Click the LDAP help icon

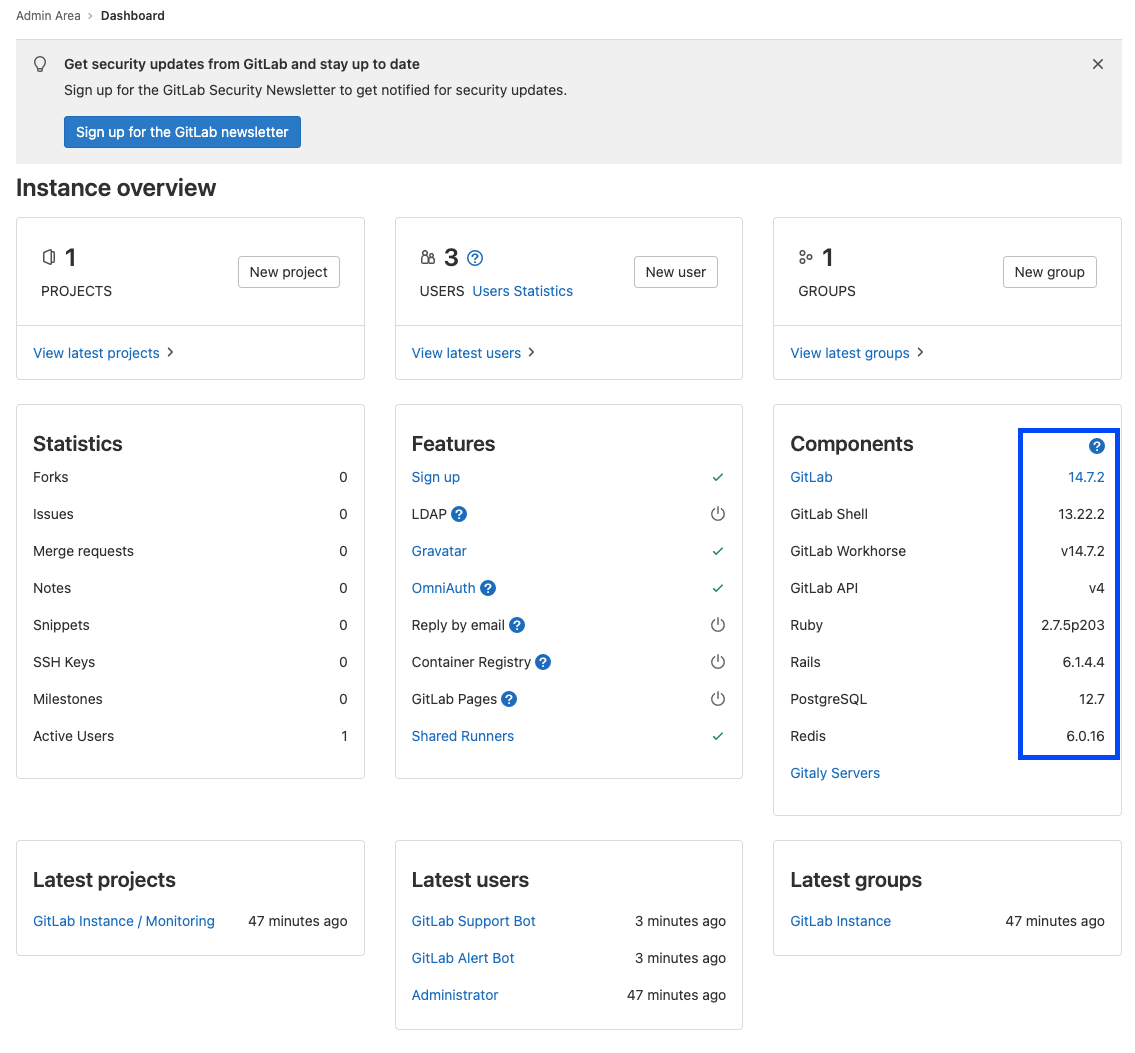click(x=459, y=514)
